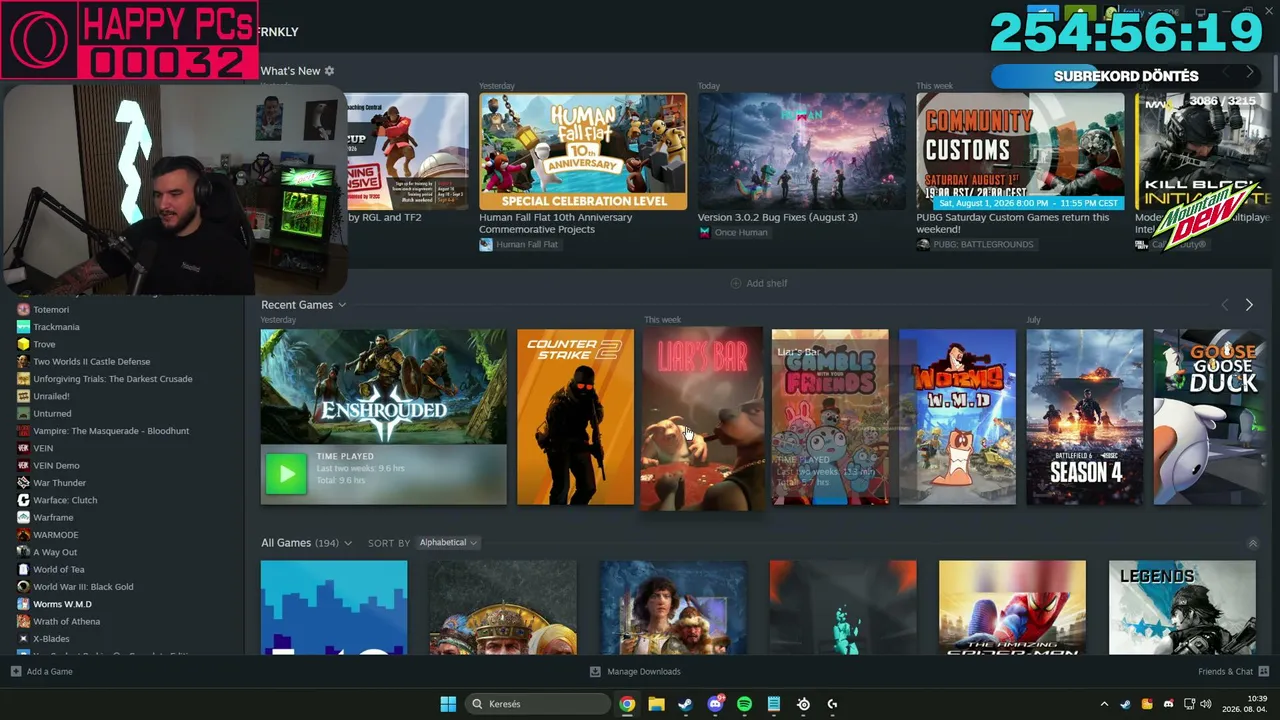This screenshot has width=1280, height=720.
Task: Show hidden system tray icons
Action: click(1104, 704)
